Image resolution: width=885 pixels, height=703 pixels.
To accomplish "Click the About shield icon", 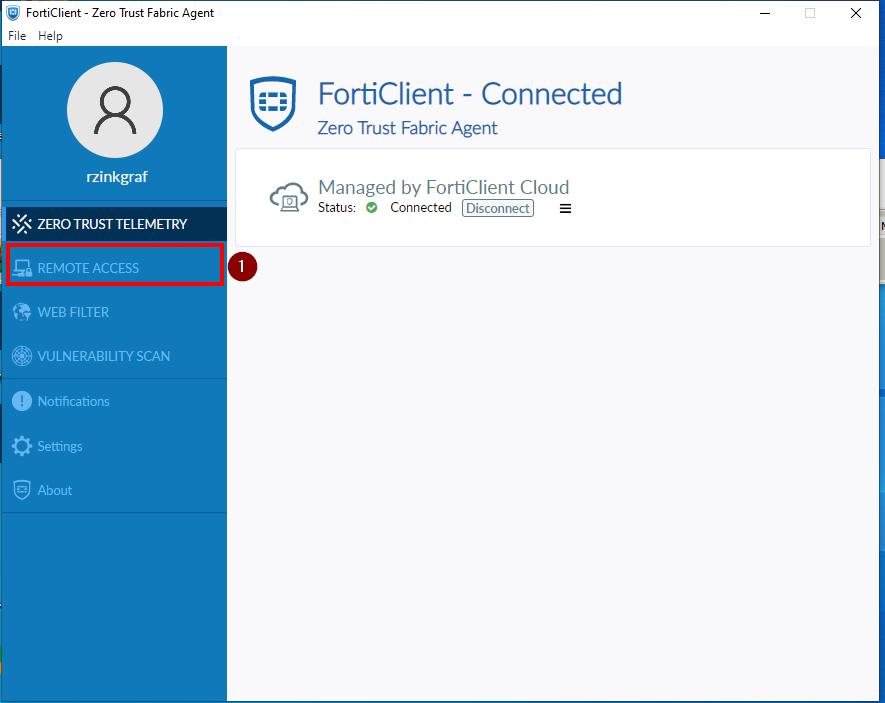I will 22,490.
